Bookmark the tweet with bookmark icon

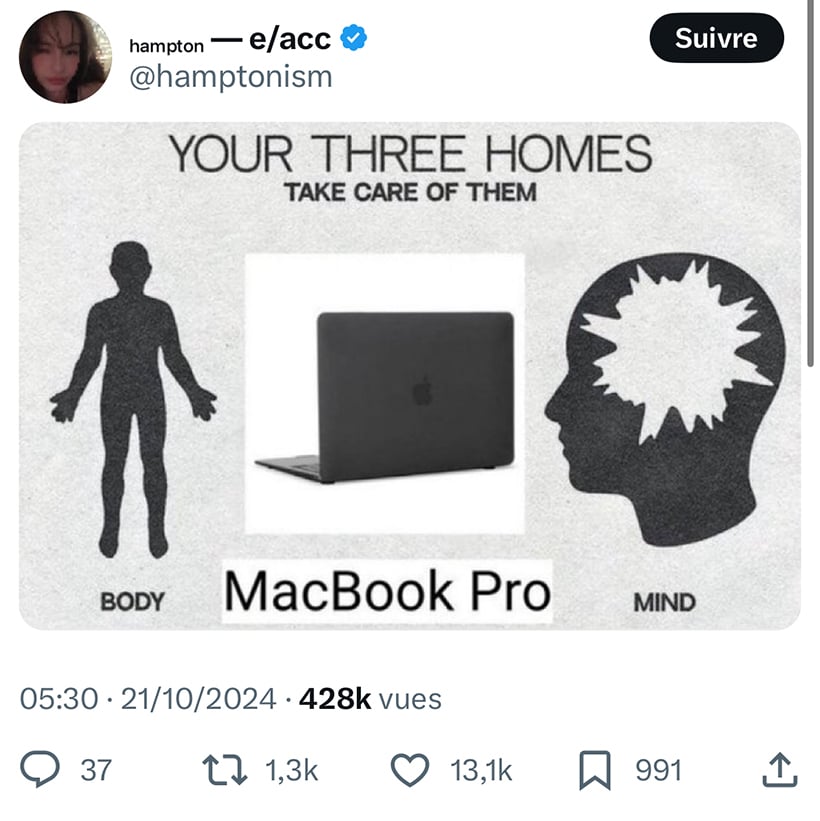[x=595, y=770]
